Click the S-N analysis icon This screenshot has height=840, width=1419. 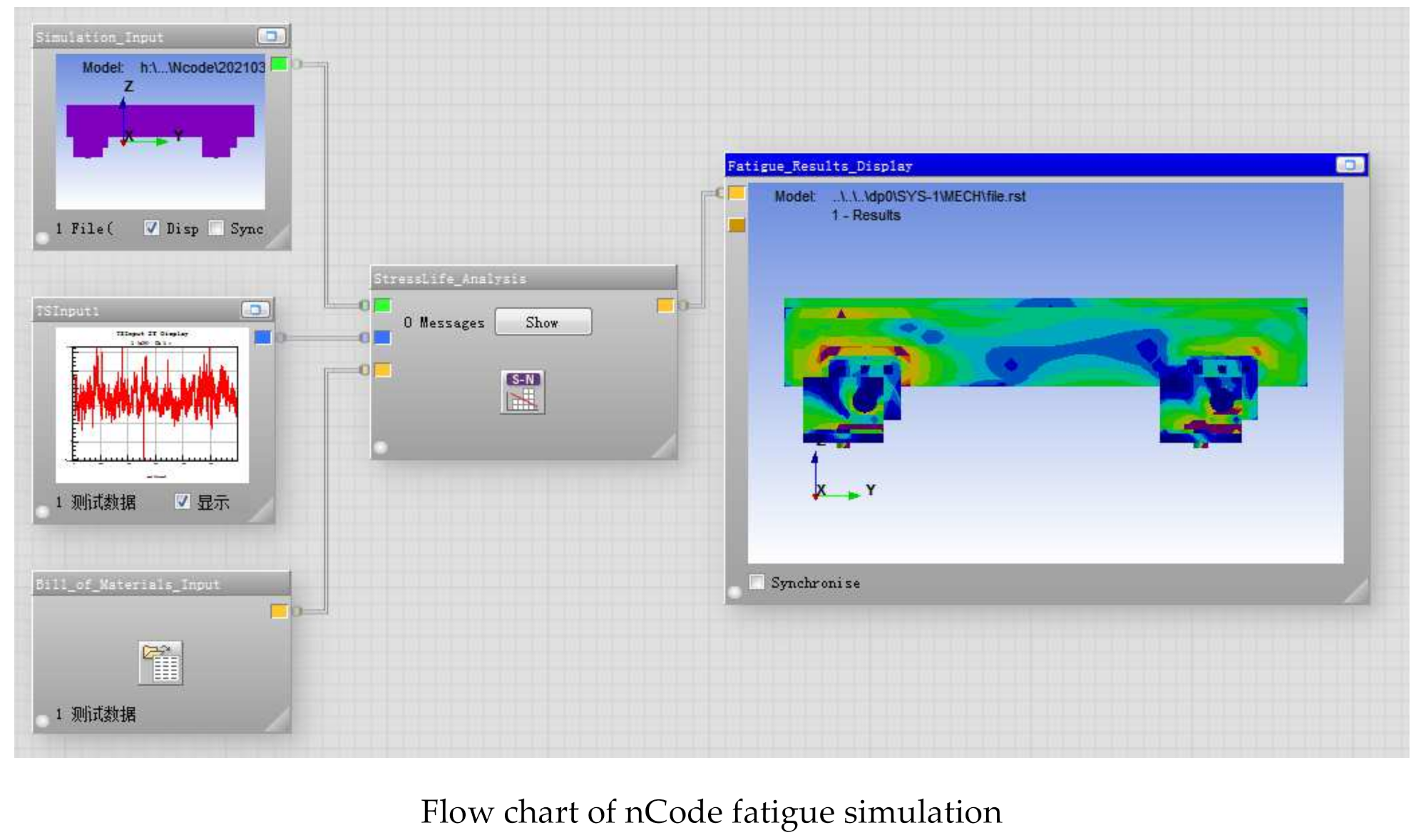pos(522,391)
